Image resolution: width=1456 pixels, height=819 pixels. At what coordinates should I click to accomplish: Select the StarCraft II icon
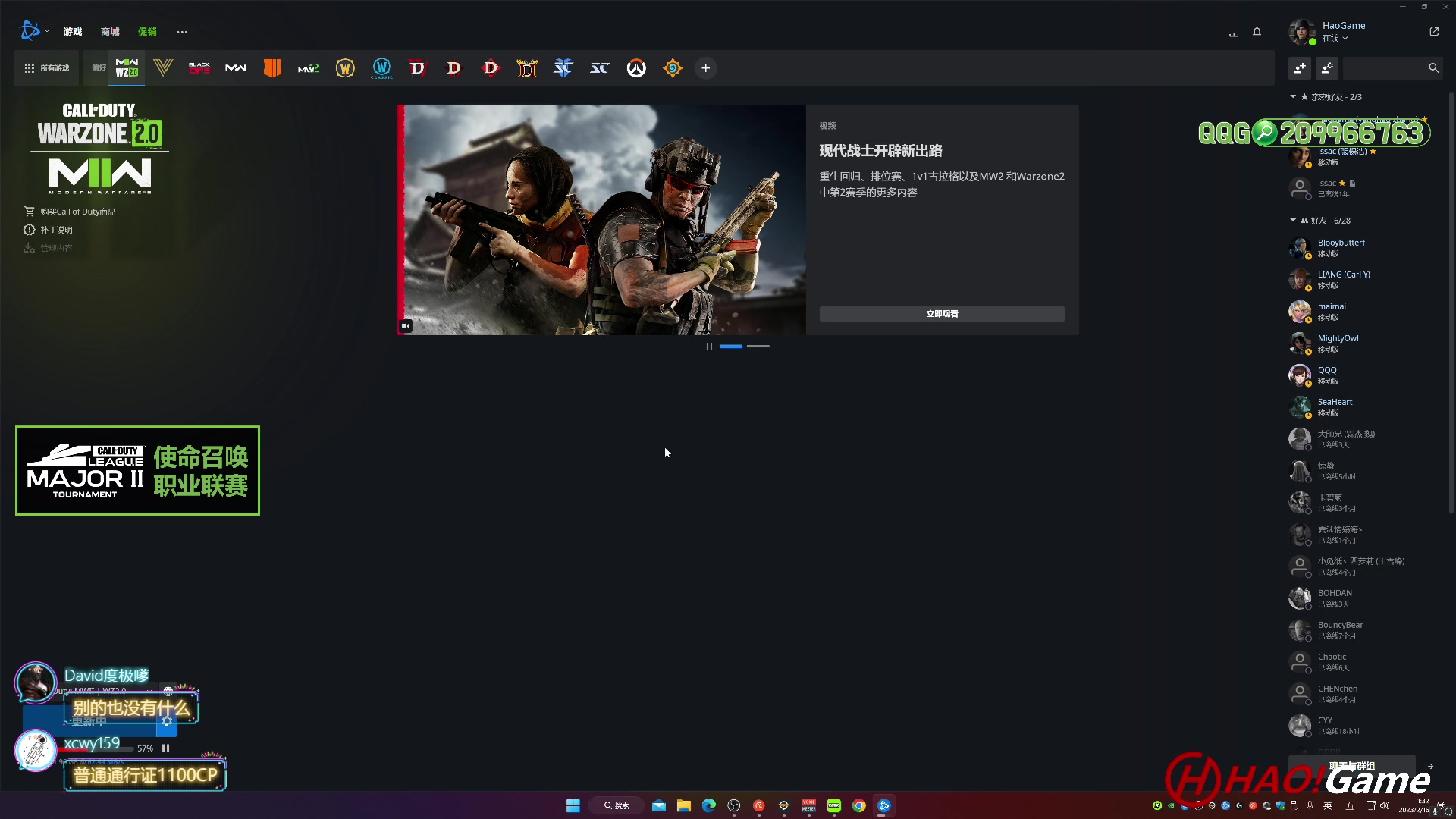563,68
